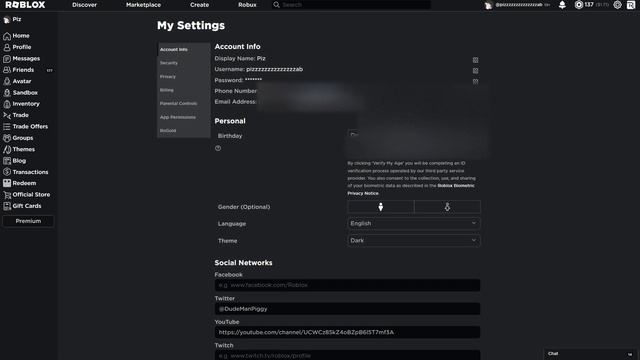
Task: Click the Roblox logo in the top bar
Action: pyautogui.click(x=25, y=5)
